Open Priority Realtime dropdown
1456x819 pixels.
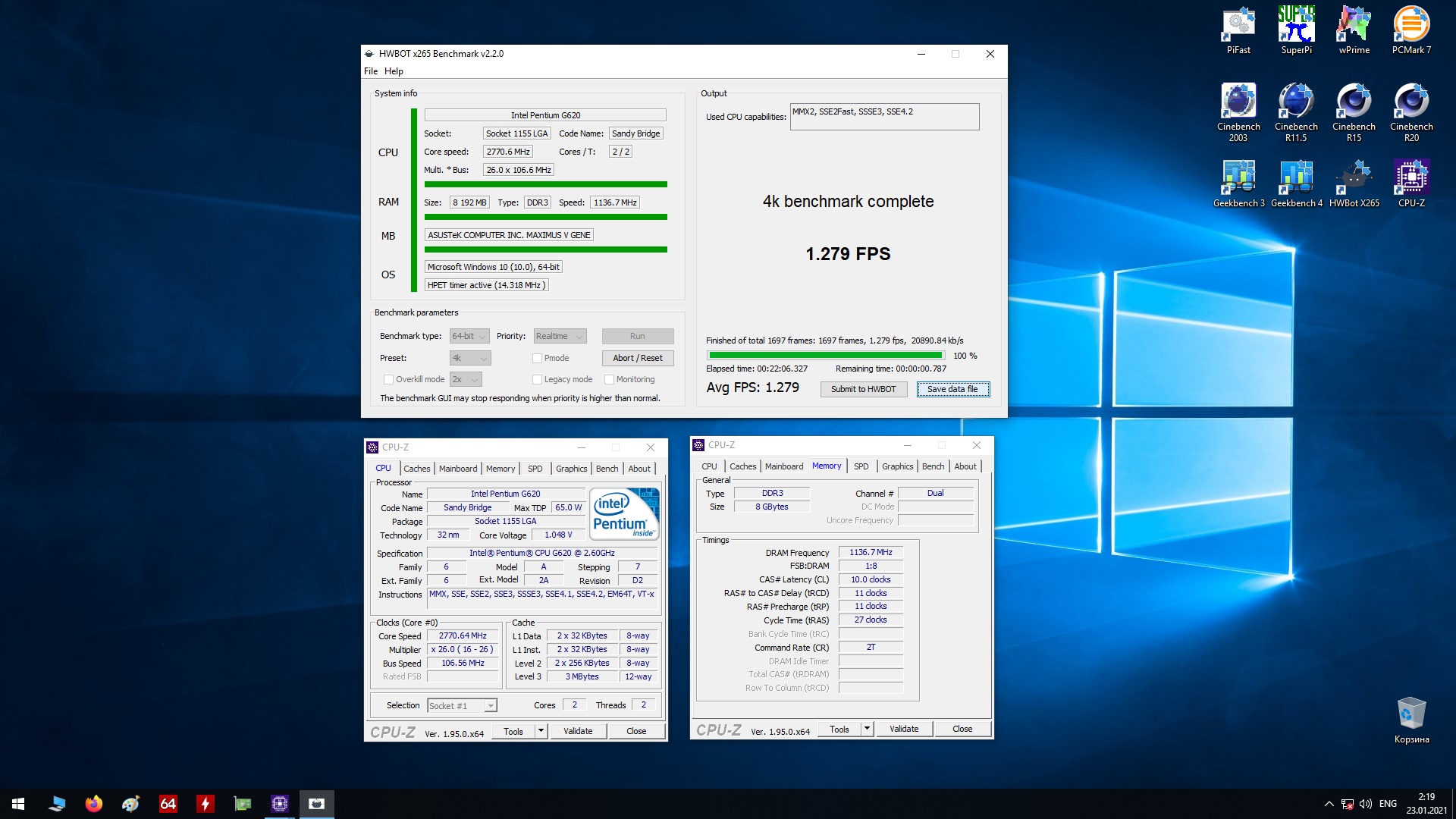pyautogui.click(x=560, y=336)
